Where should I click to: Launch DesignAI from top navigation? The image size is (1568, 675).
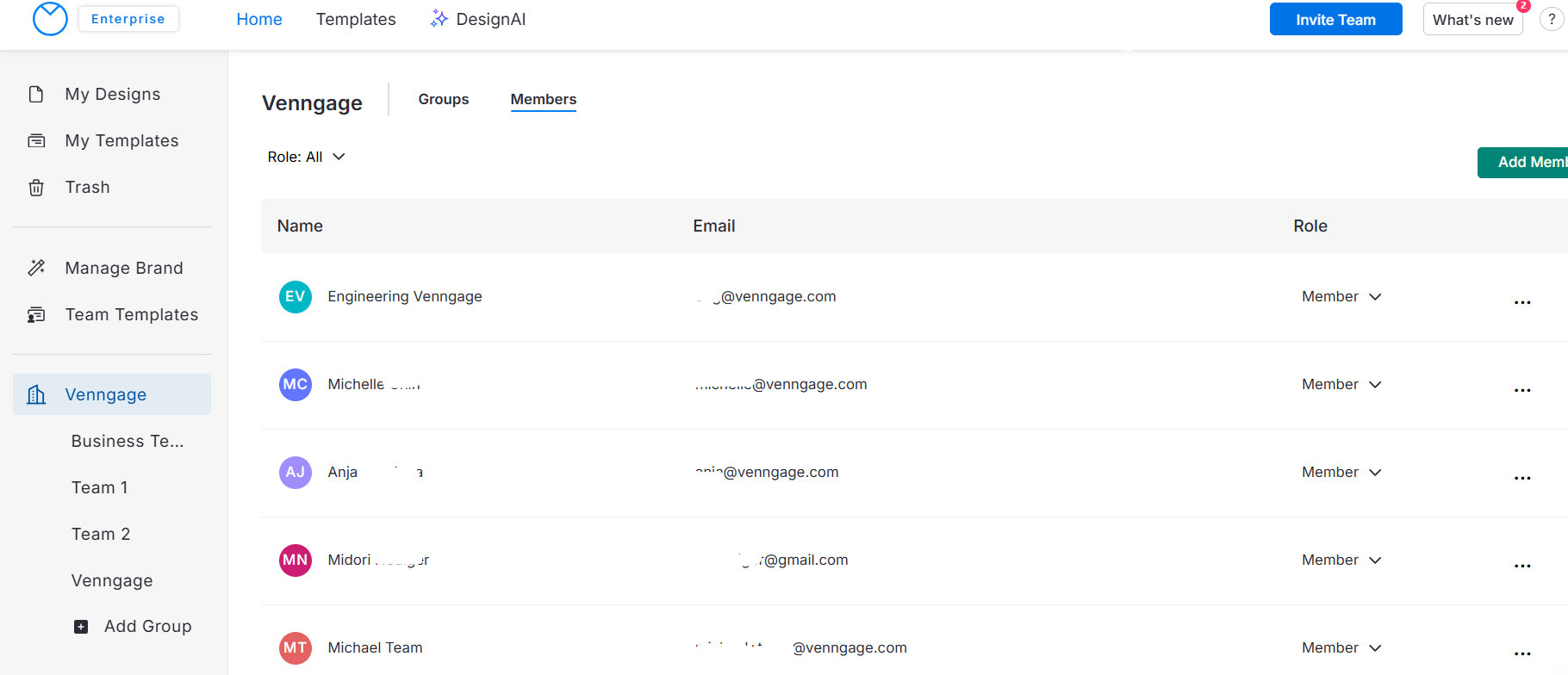[478, 19]
